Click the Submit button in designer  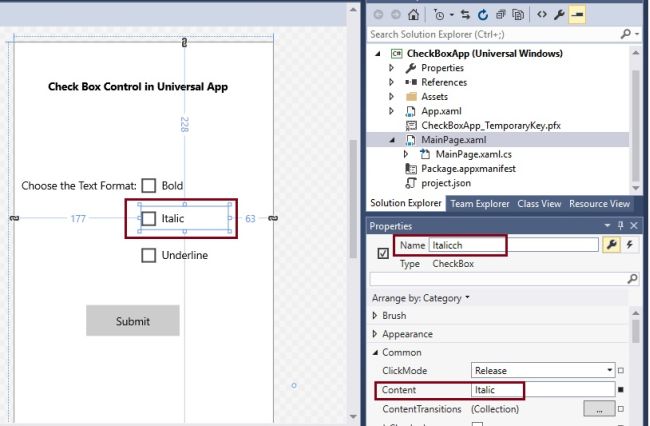133,321
